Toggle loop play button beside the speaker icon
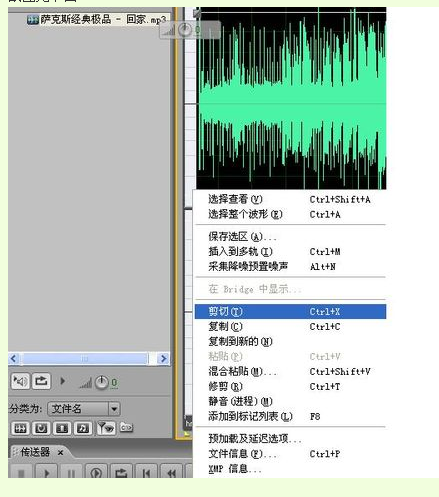 pos(41,381)
